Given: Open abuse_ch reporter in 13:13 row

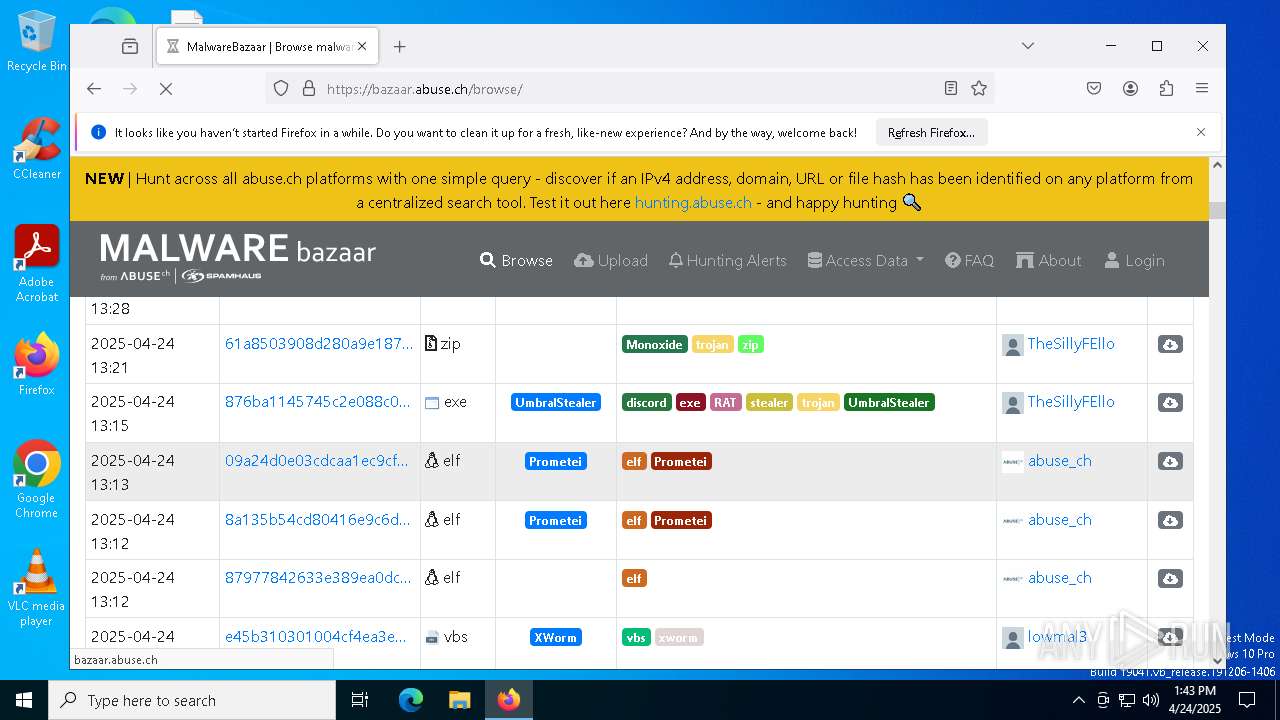Looking at the screenshot, I should 1060,460.
